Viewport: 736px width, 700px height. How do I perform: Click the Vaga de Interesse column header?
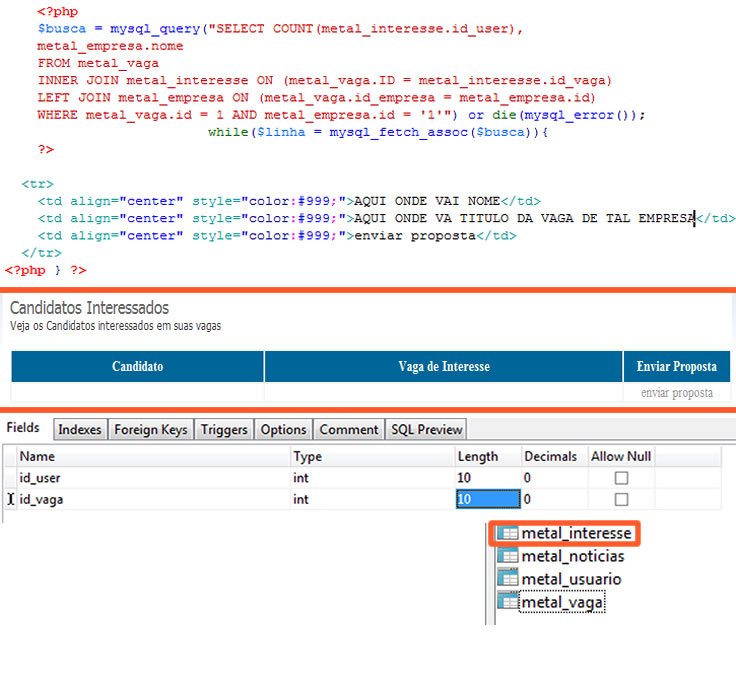[x=443, y=366]
